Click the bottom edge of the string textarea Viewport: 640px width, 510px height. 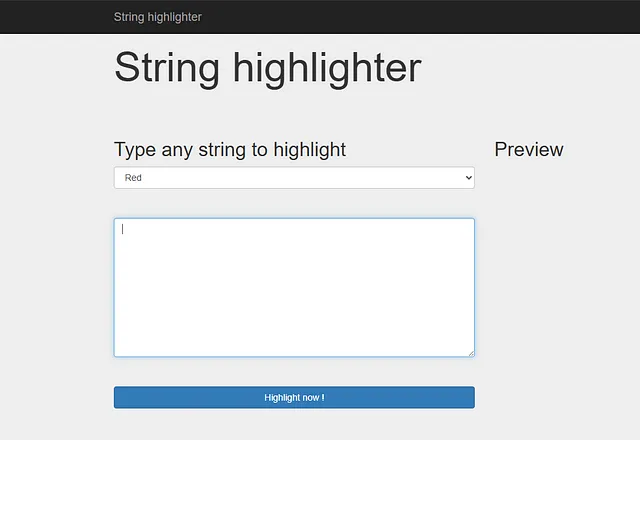(x=294, y=357)
